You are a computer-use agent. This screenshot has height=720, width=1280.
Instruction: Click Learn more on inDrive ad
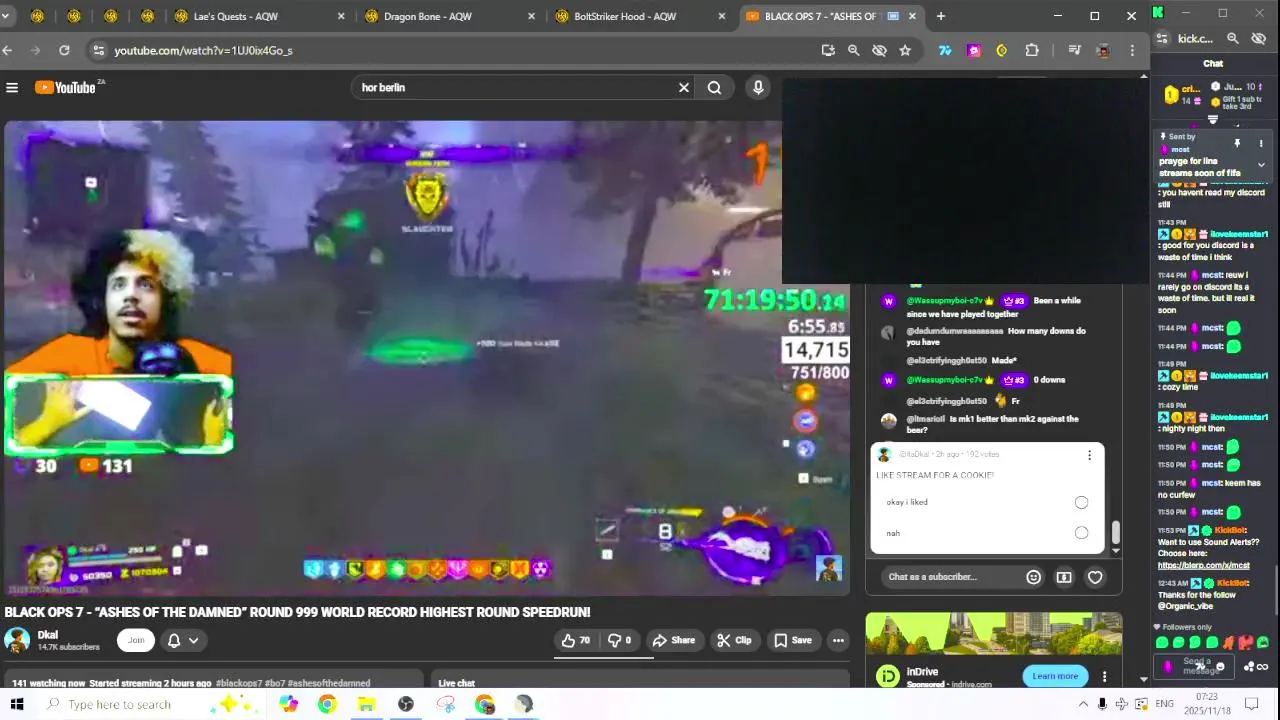(x=1055, y=676)
